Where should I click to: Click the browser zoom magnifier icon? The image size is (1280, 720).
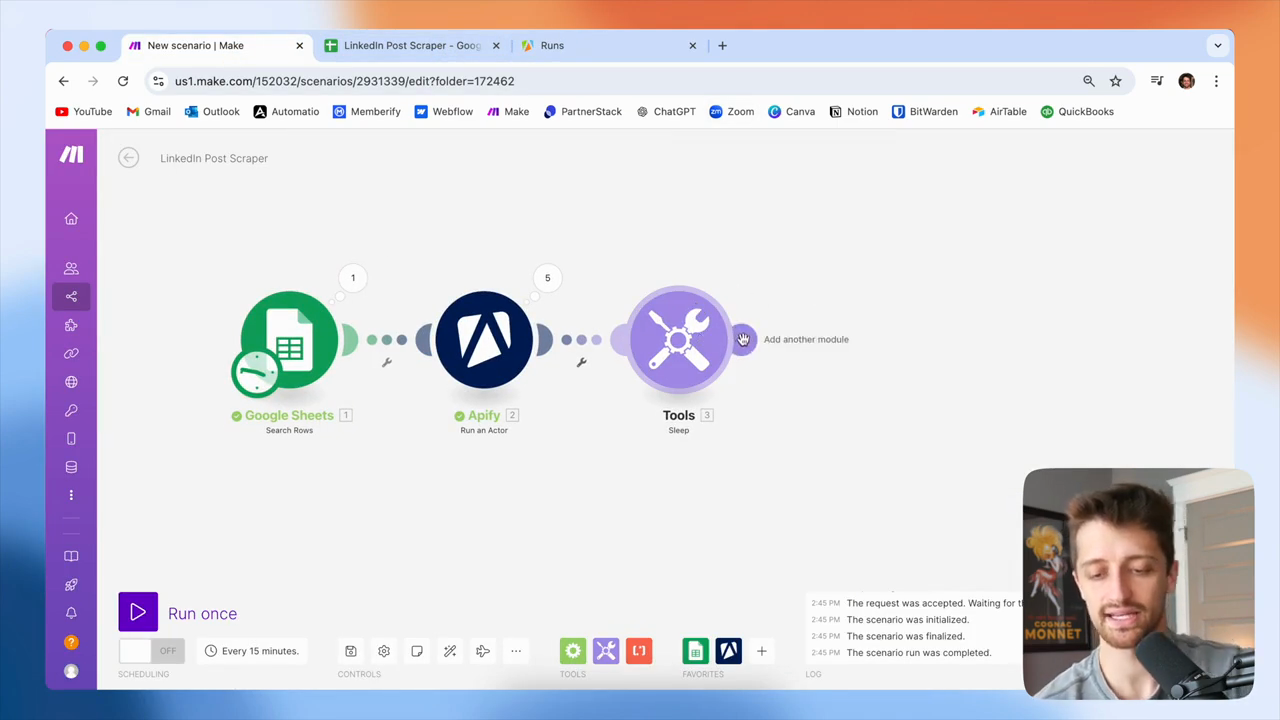1088,81
